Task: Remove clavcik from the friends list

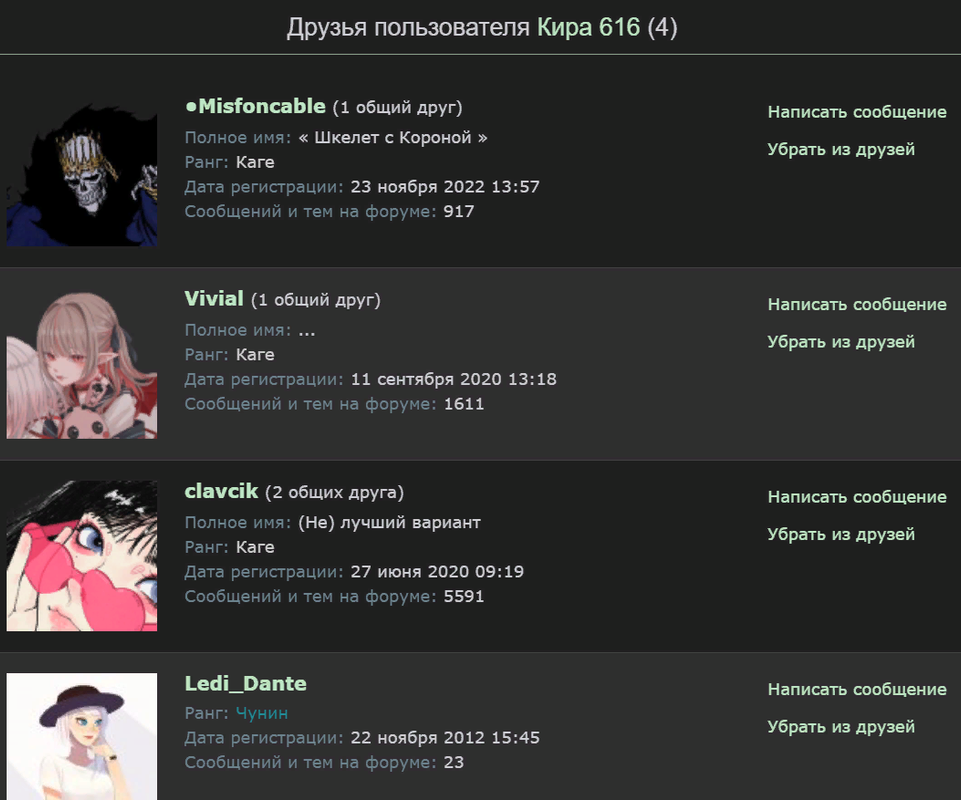Action: (x=841, y=535)
